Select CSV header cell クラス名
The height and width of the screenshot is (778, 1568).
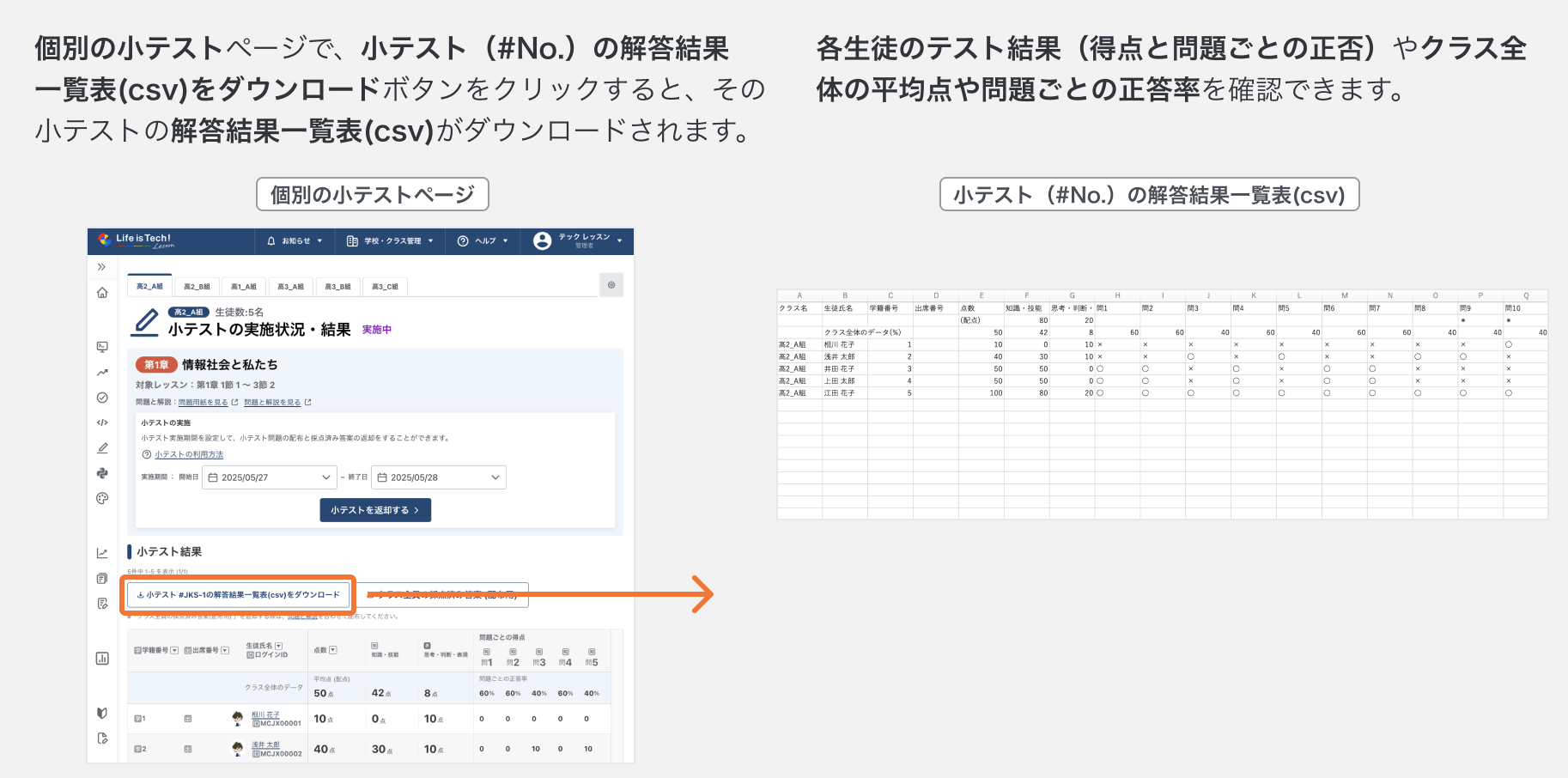[799, 308]
